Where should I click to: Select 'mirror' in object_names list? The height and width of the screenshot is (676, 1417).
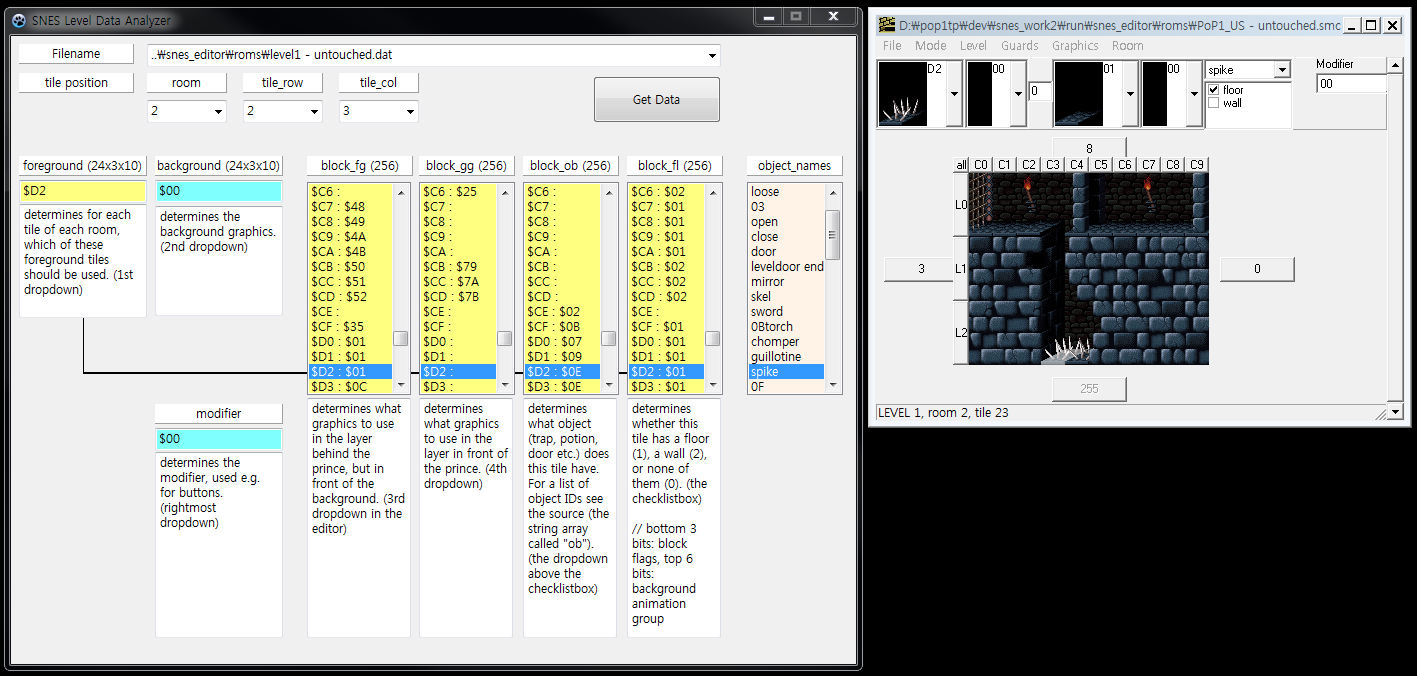(x=786, y=282)
